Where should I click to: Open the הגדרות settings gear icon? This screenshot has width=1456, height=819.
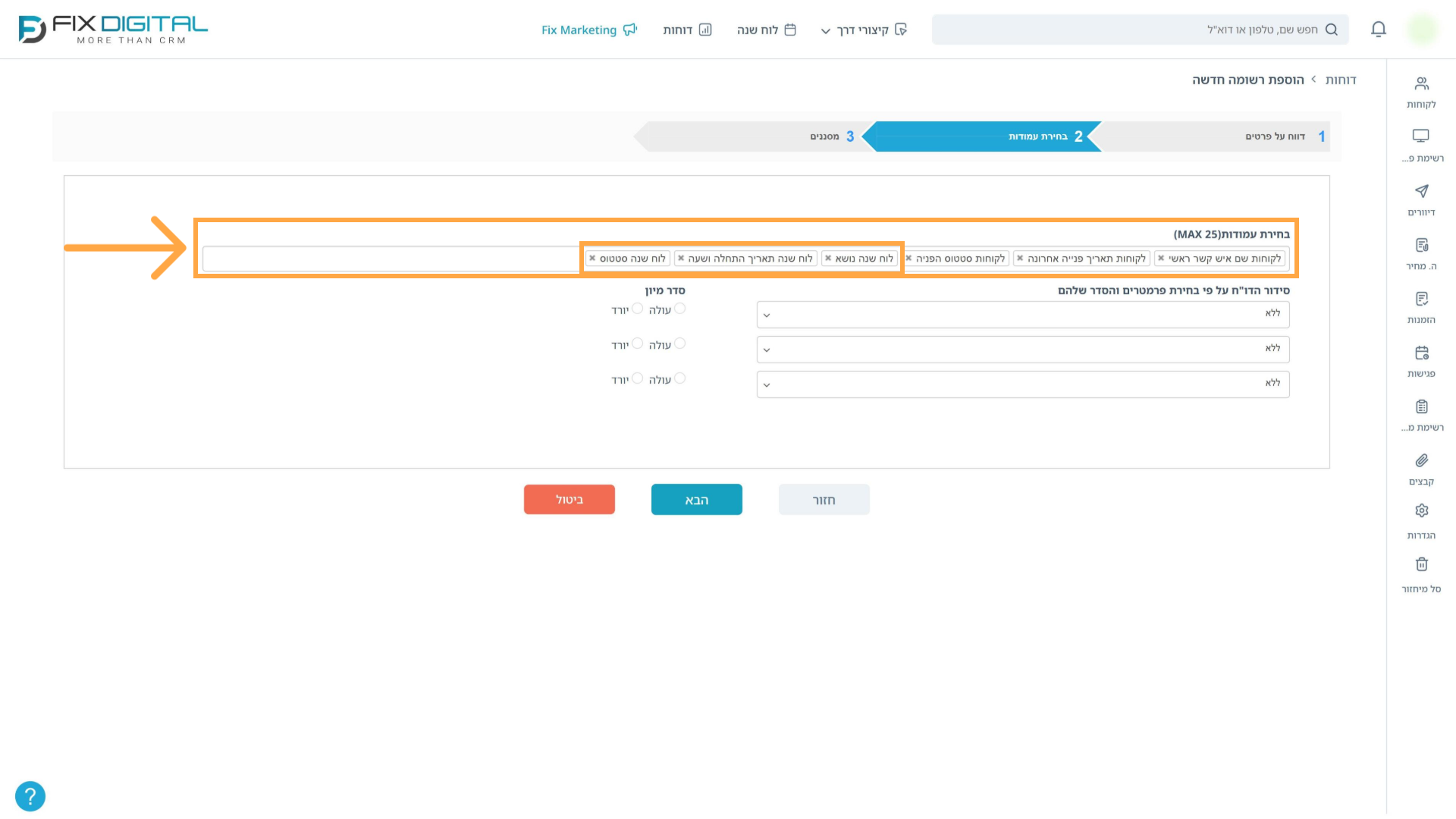[1421, 523]
